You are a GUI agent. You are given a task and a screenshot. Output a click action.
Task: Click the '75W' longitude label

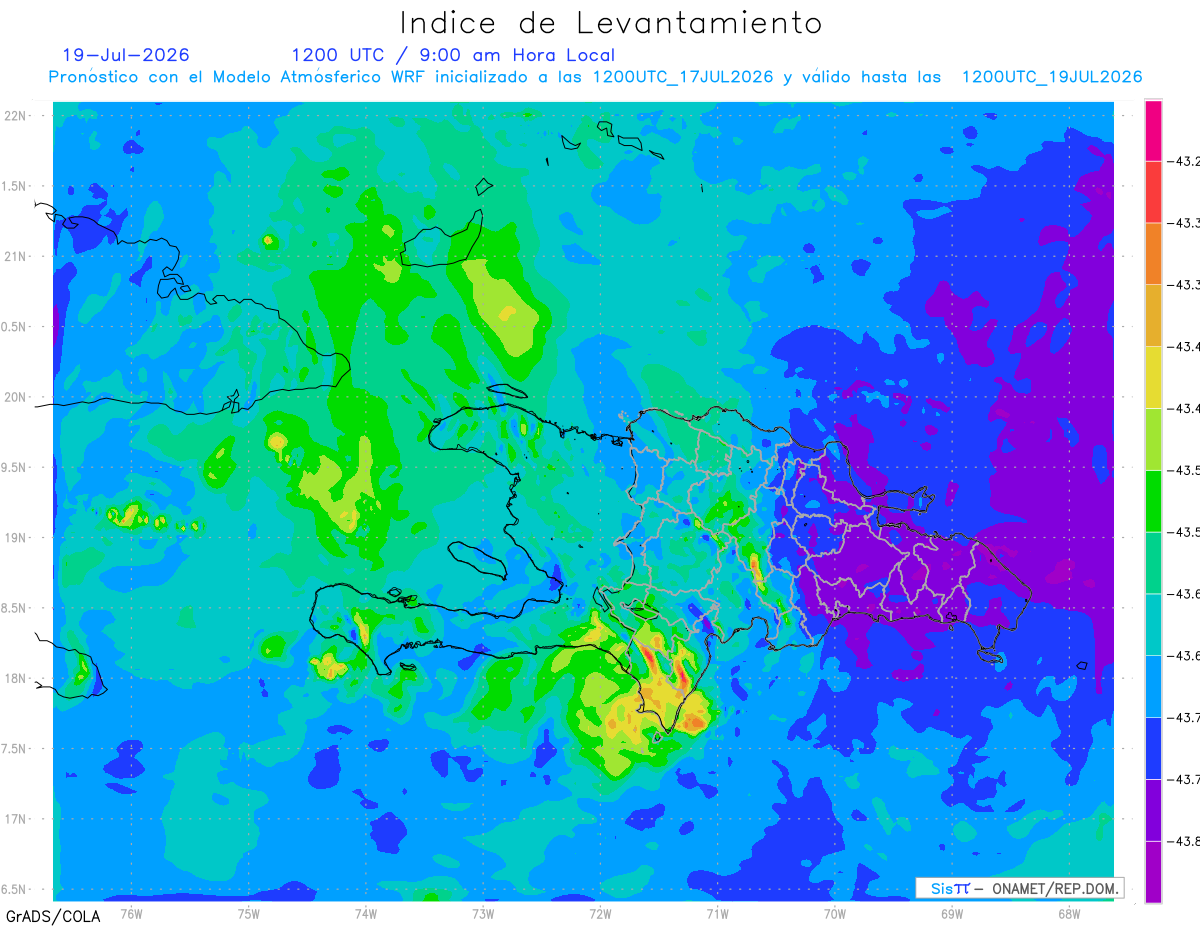point(248,913)
